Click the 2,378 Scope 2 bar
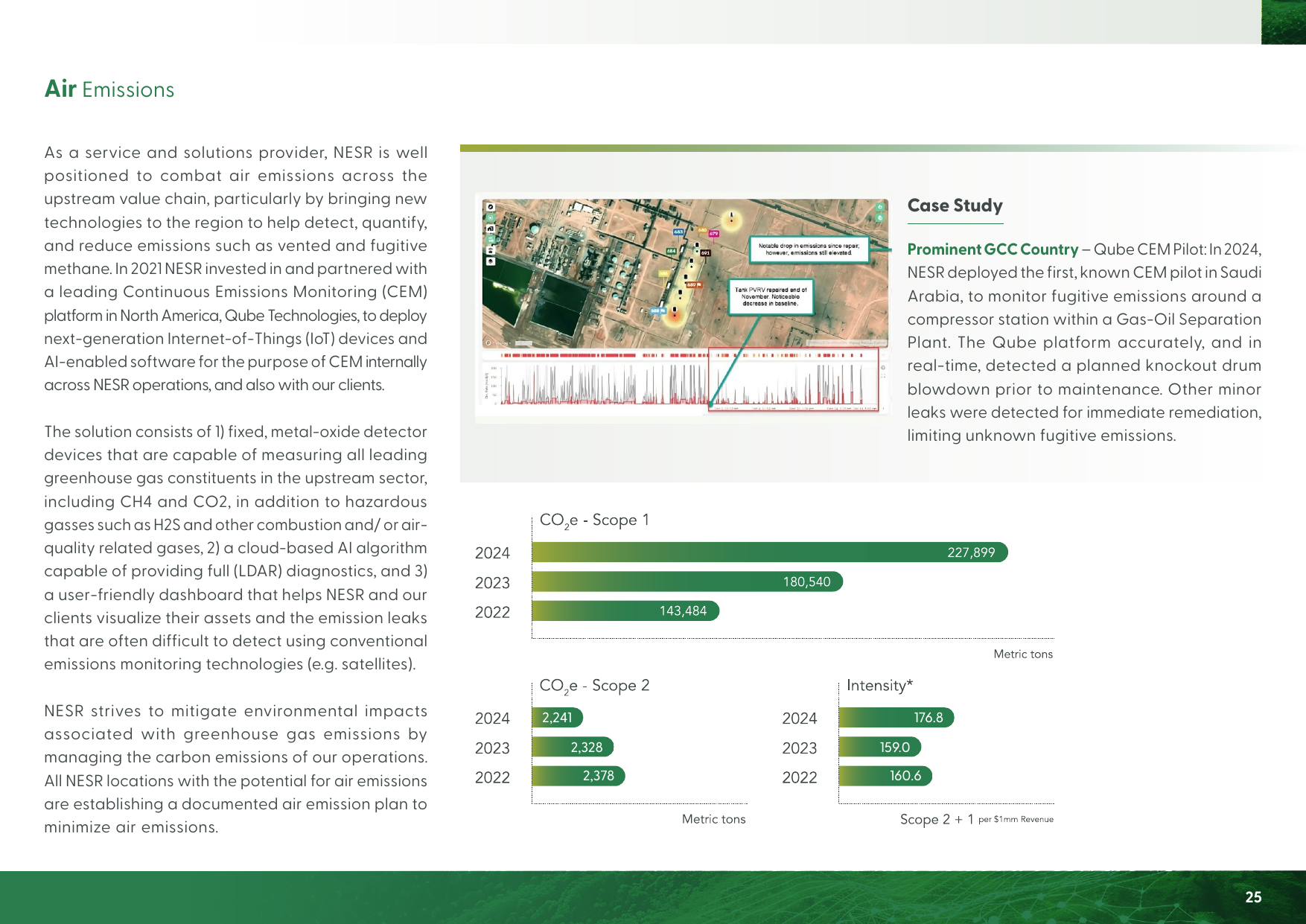This screenshot has height=924, width=1306. (x=579, y=776)
